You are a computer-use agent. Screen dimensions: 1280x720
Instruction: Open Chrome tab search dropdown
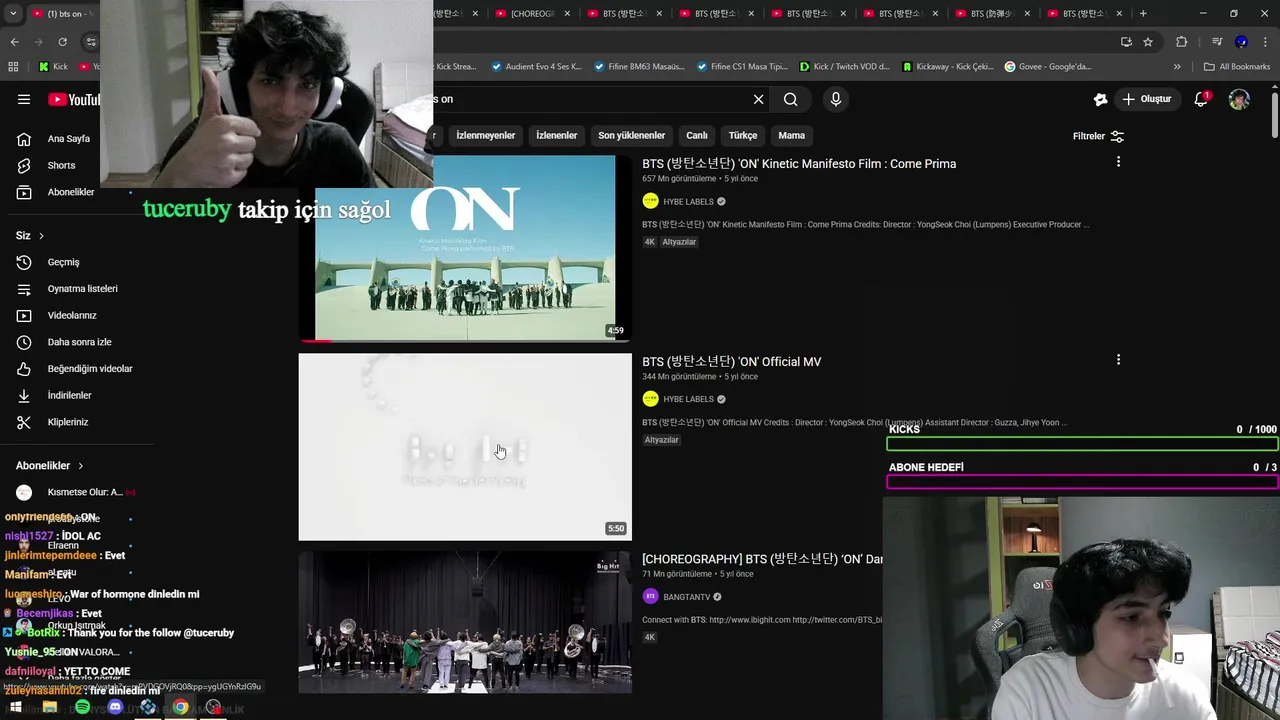[x=13, y=14]
